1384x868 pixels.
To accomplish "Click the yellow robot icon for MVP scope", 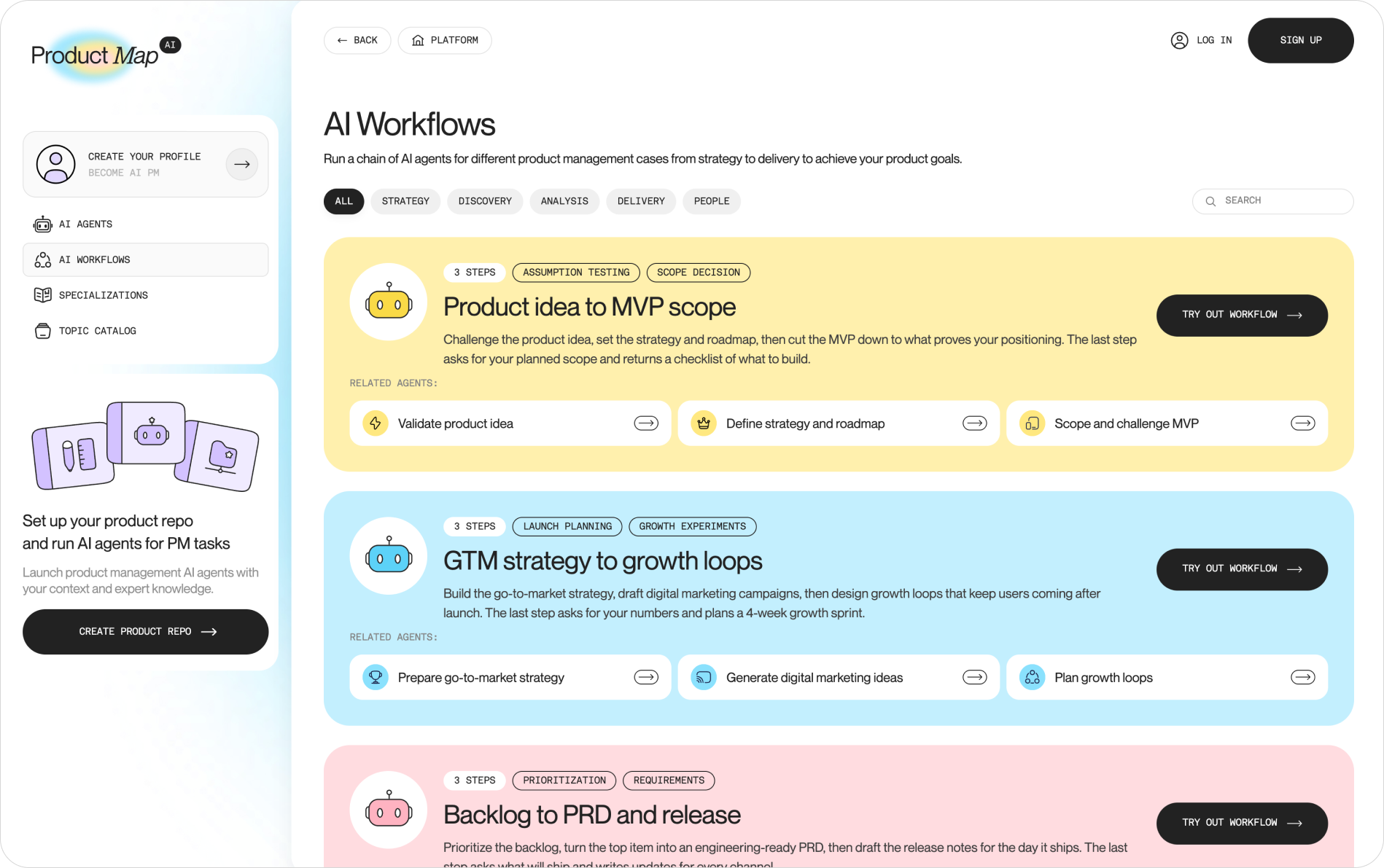I will point(389,302).
